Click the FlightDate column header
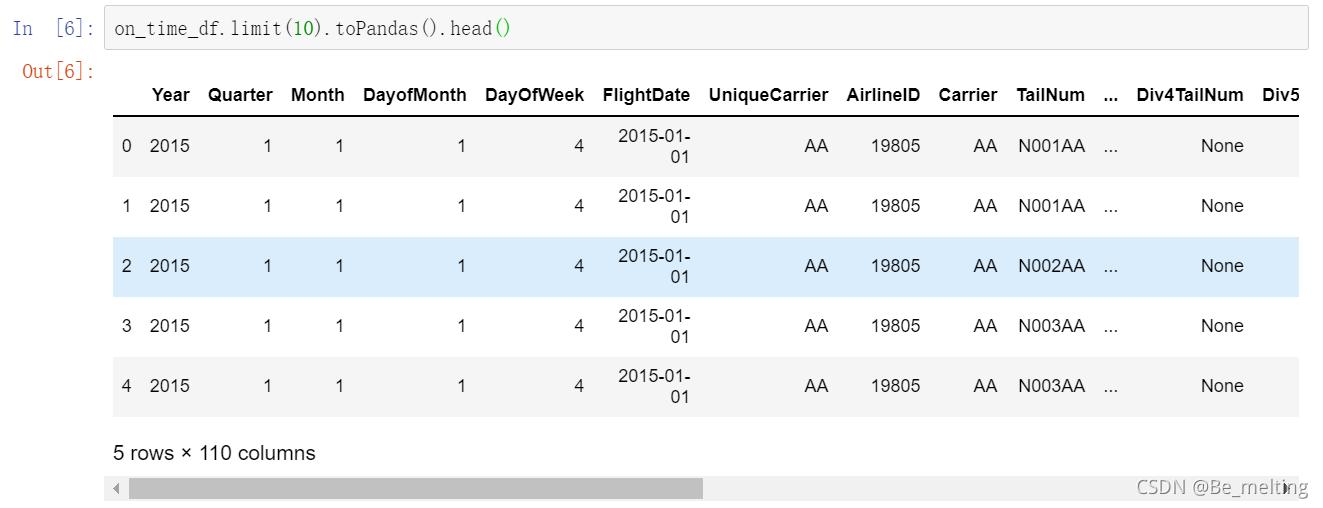Screen dimensions: 1323x508 (646, 95)
